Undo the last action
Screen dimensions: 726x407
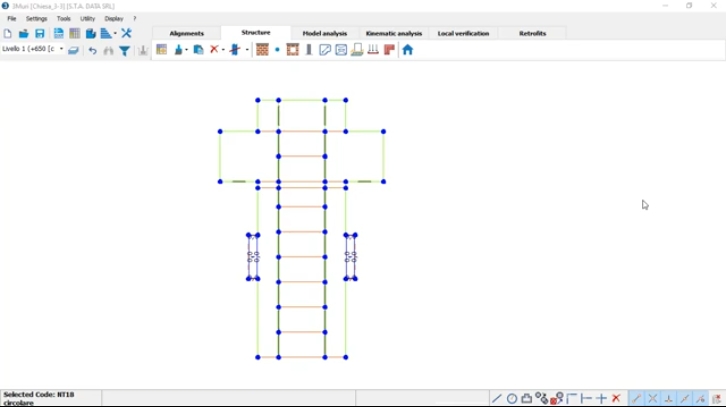(93, 50)
